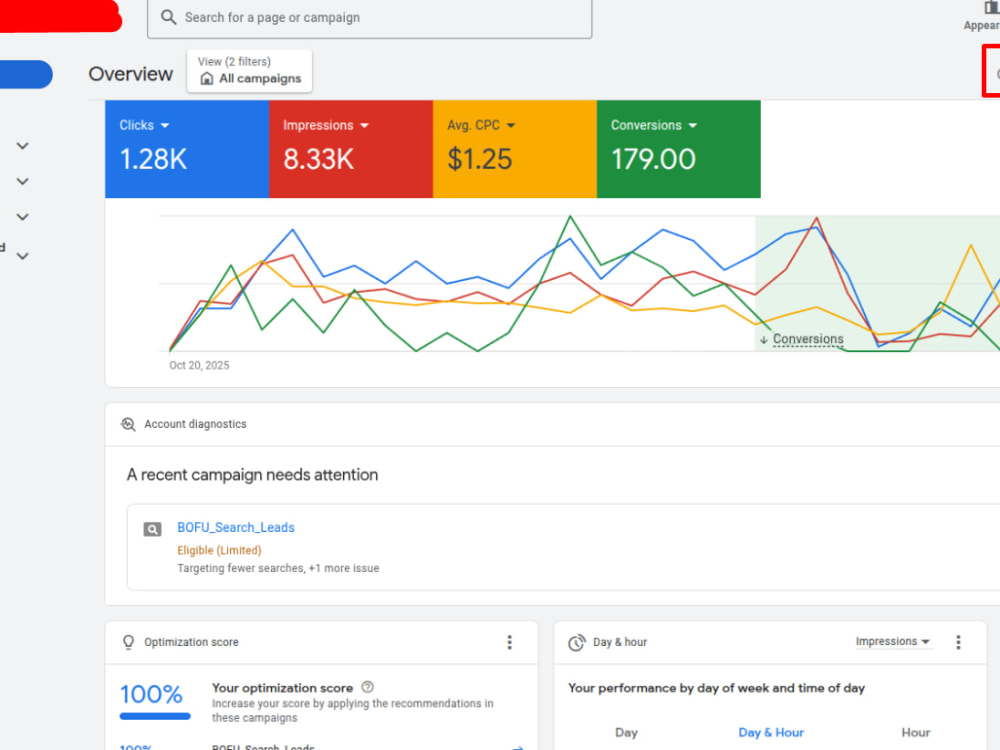1000x750 pixels.
Task: Click the 'Eligible (Limited)' status text
Action: tap(219, 550)
